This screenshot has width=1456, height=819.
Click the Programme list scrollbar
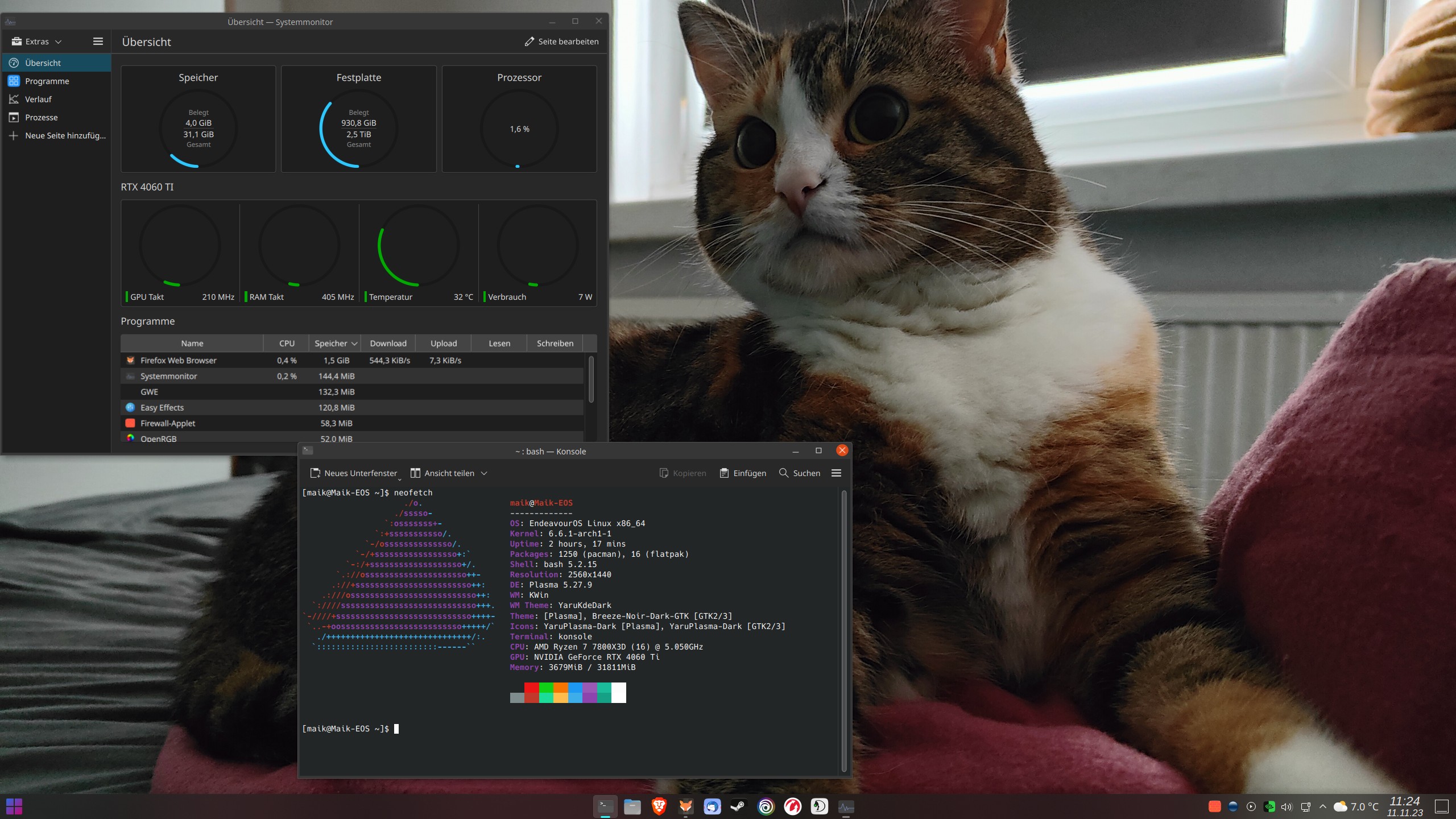tap(591, 380)
